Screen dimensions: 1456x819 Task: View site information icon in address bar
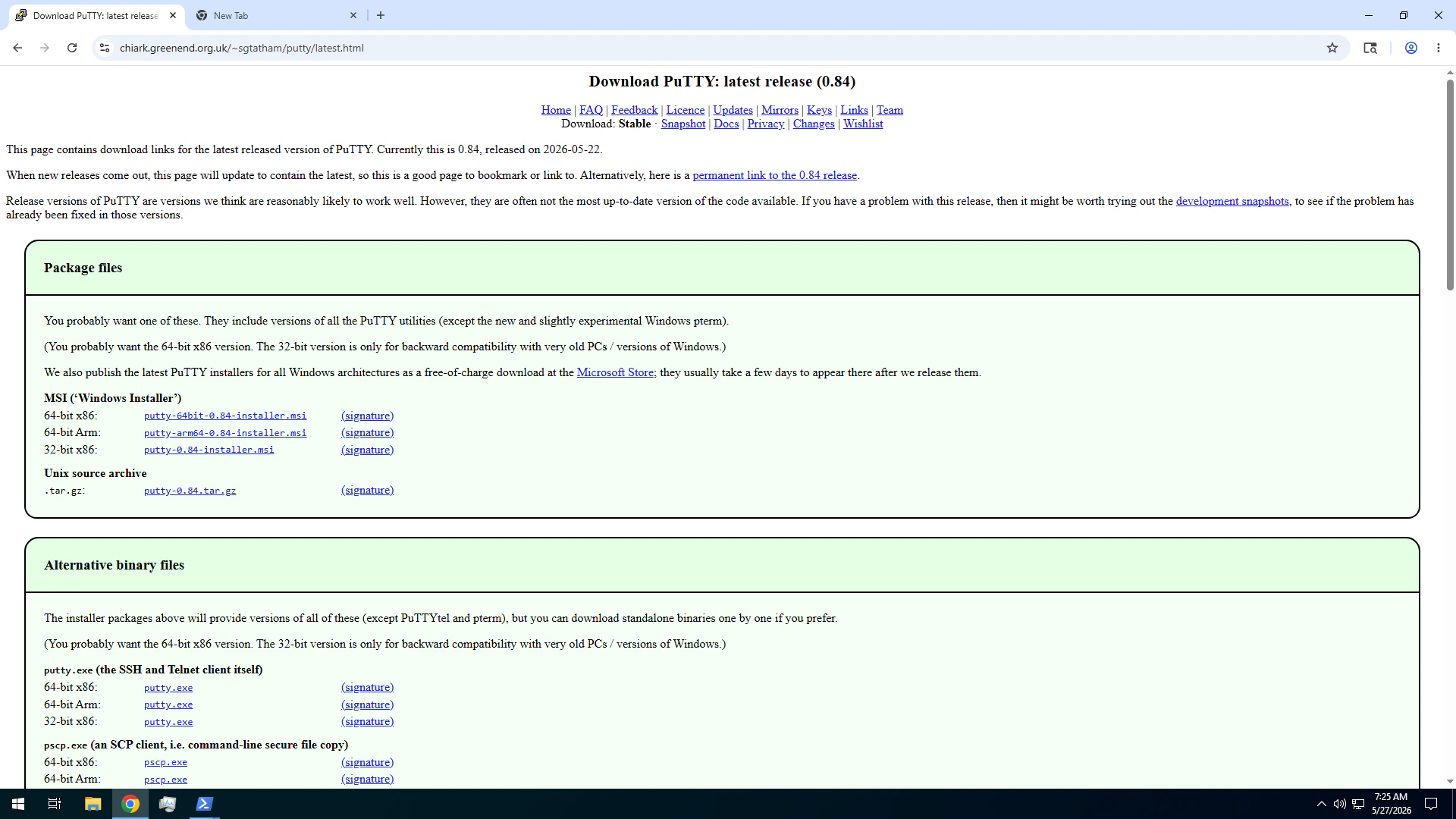105,48
